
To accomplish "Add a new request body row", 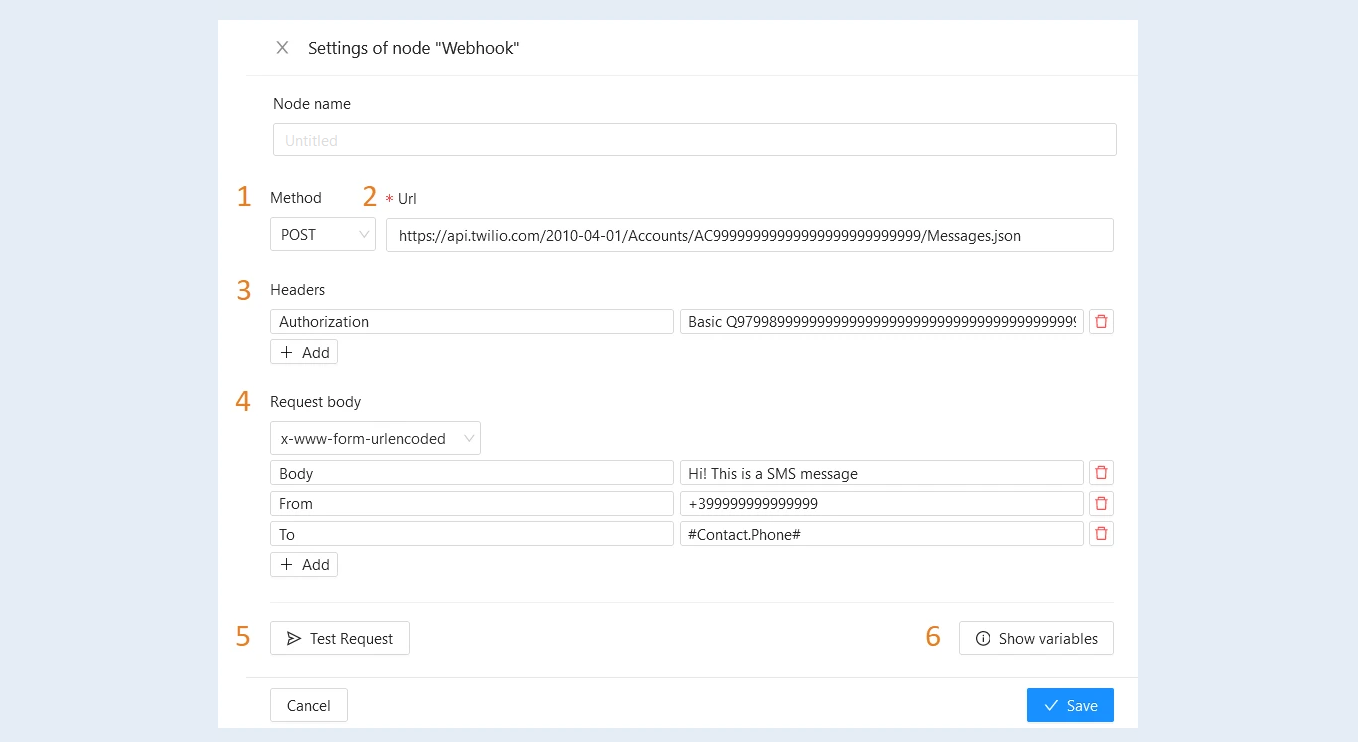I will 304,565.
